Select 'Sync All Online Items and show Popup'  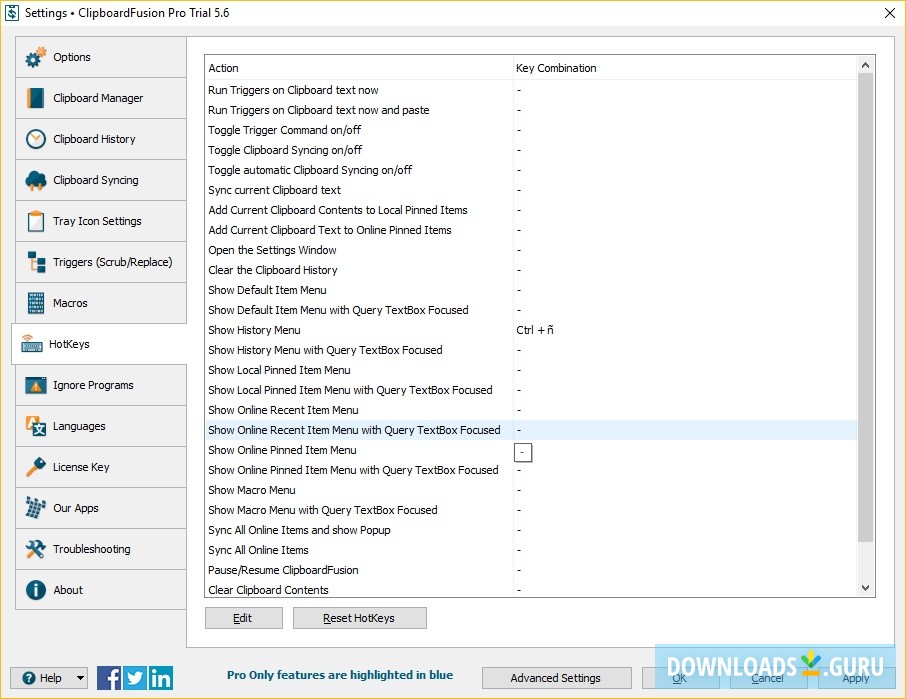click(530, 530)
